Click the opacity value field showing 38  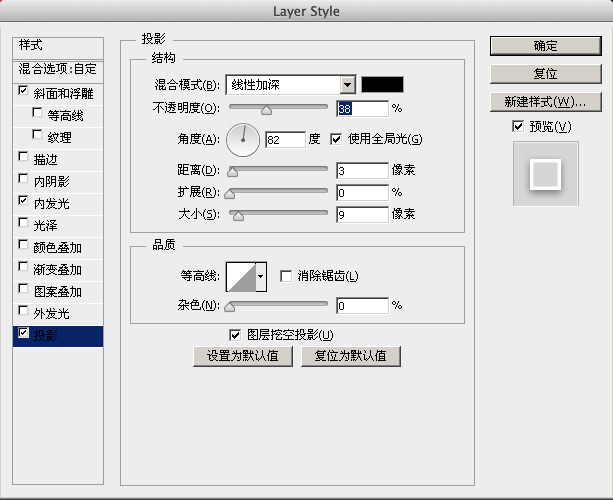pyautogui.click(x=362, y=109)
